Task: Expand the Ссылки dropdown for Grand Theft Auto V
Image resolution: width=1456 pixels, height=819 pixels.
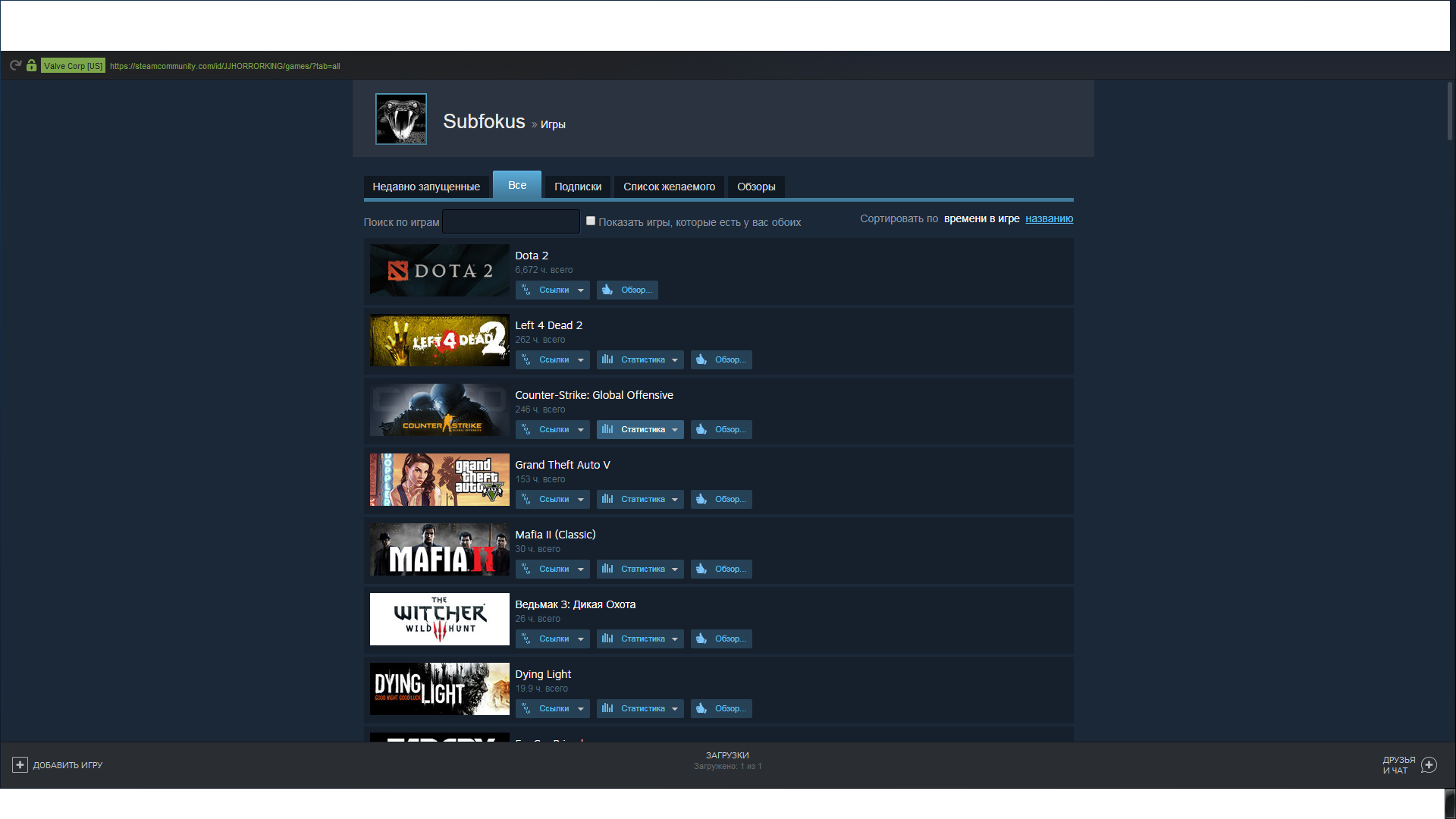Action: [553, 499]
